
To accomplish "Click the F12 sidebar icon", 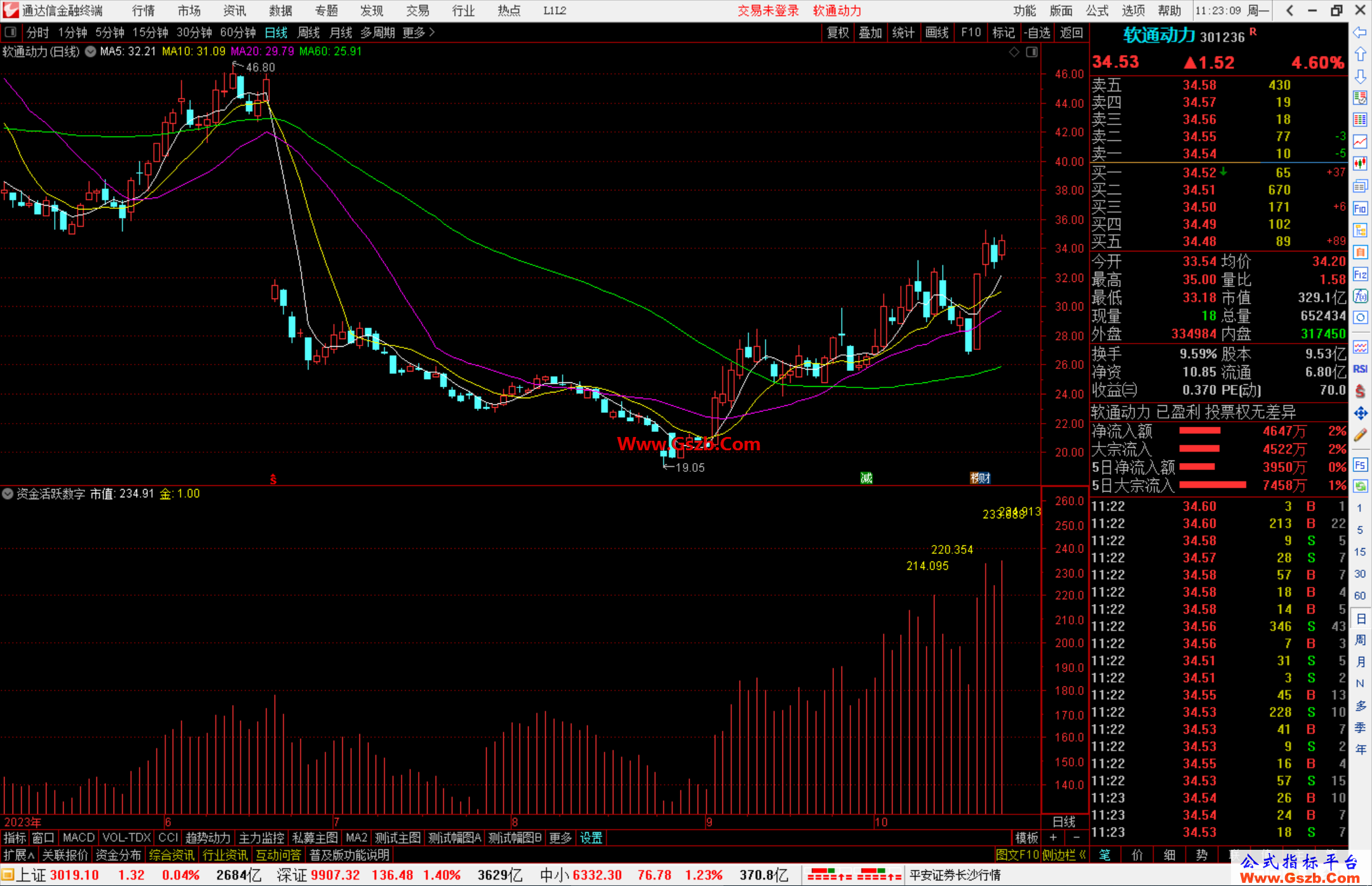I will coord(1360,274).
